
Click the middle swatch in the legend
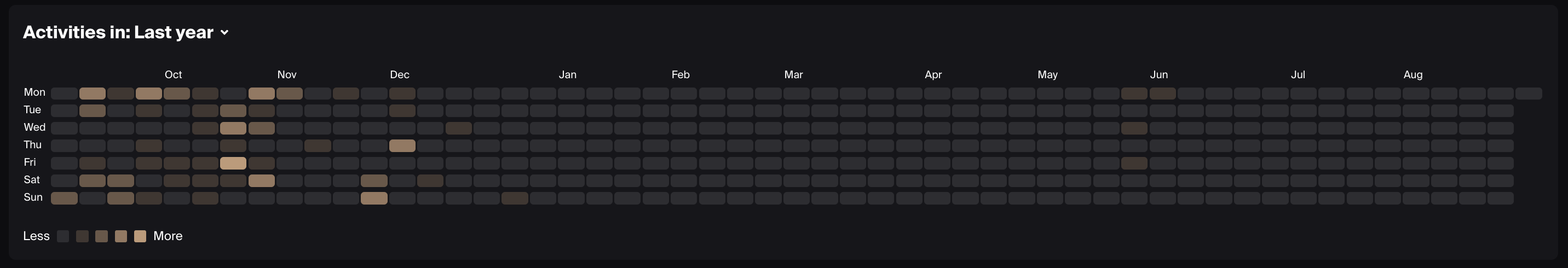pos(102,236)
